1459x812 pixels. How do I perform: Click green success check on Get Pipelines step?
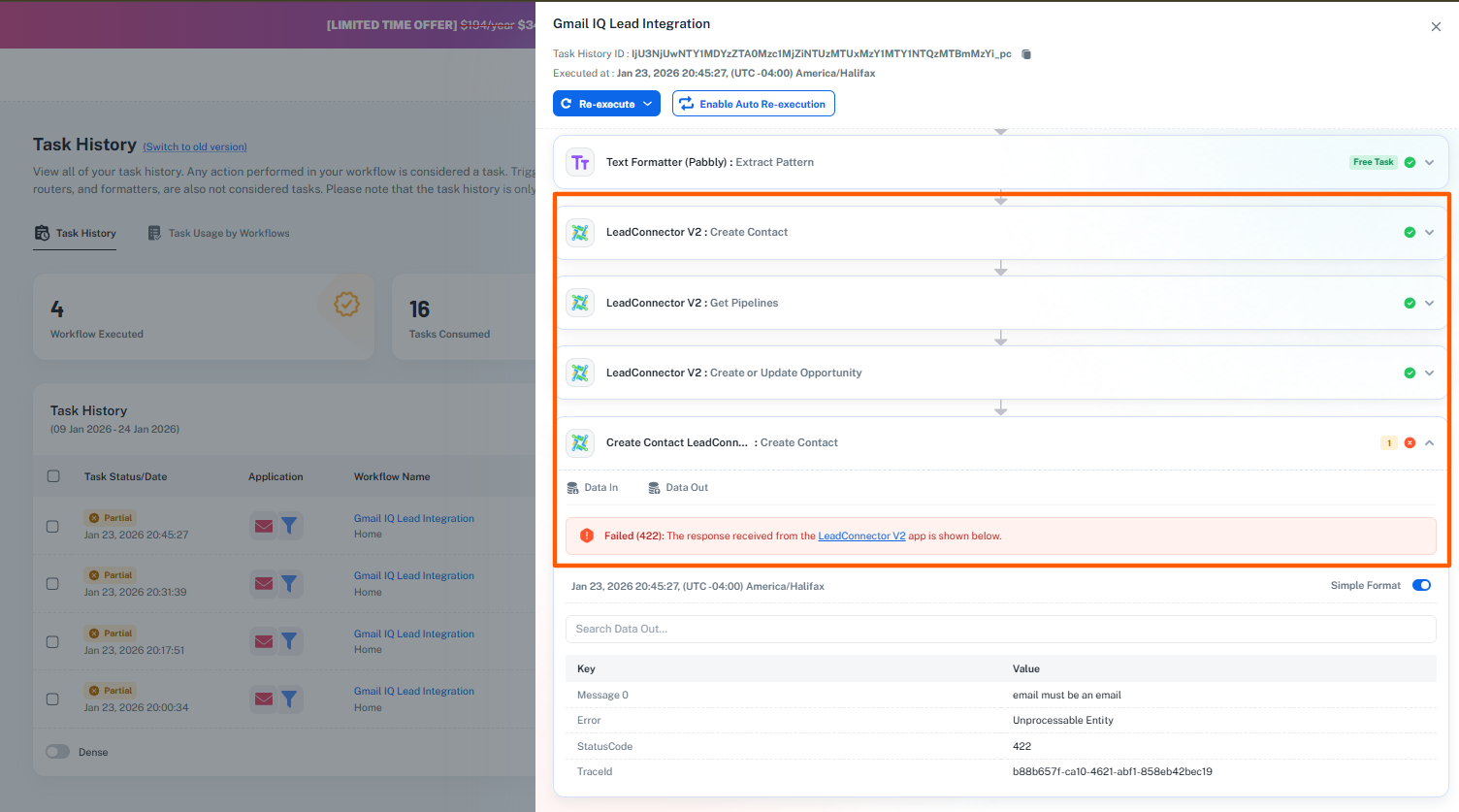(1410, 303)
